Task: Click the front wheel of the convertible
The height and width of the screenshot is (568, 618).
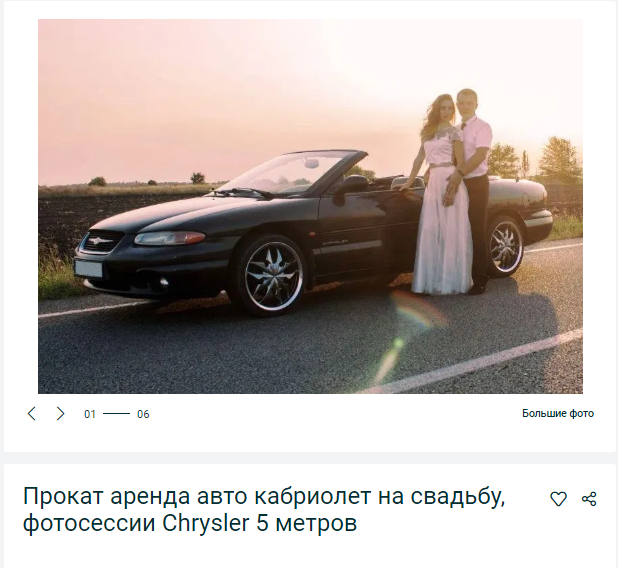Action: click(x=273, y=276)
